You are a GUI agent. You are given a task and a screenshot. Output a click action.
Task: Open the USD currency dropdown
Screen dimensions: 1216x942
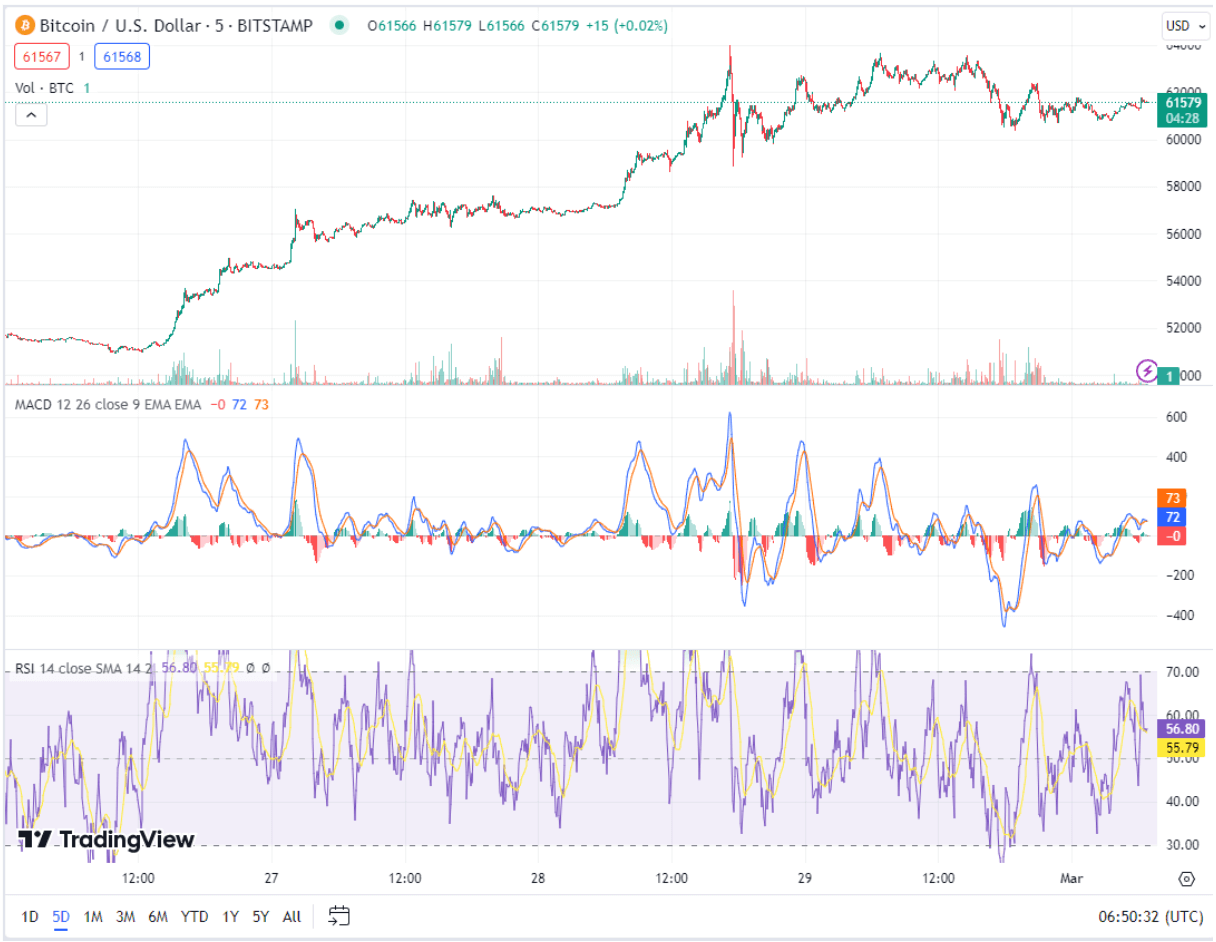(1184, 27)
